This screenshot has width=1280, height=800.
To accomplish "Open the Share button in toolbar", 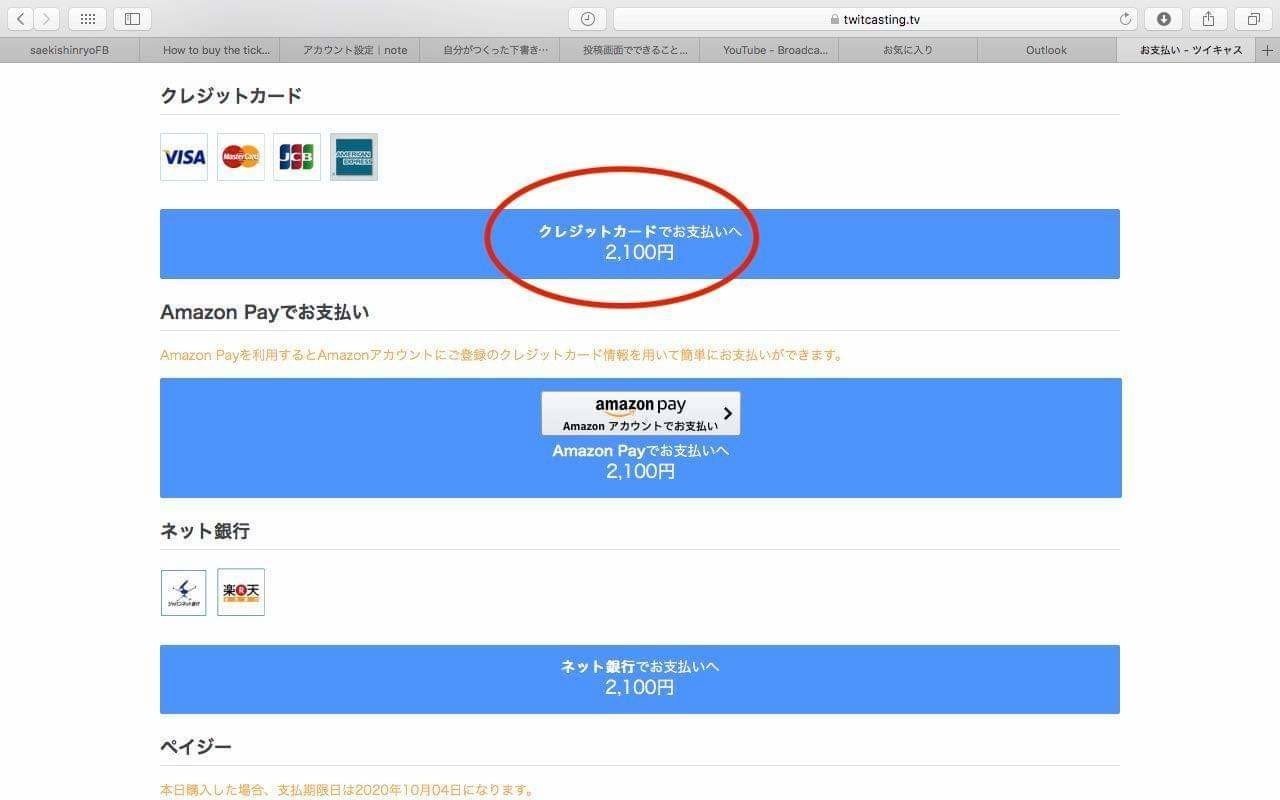I will (x=1208, y=19).
